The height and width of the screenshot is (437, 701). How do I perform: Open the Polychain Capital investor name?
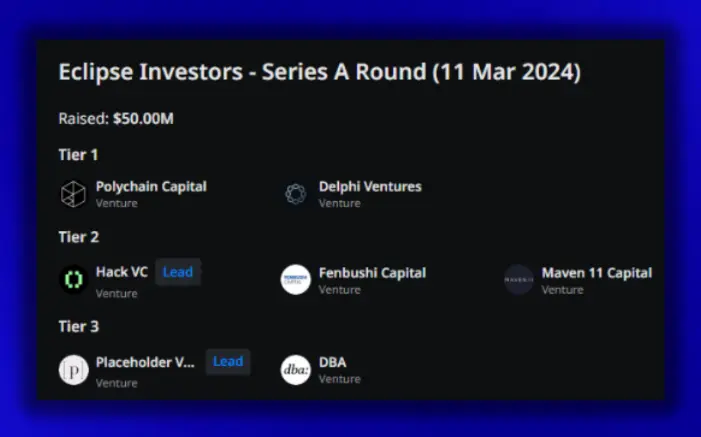click(151, 186)
